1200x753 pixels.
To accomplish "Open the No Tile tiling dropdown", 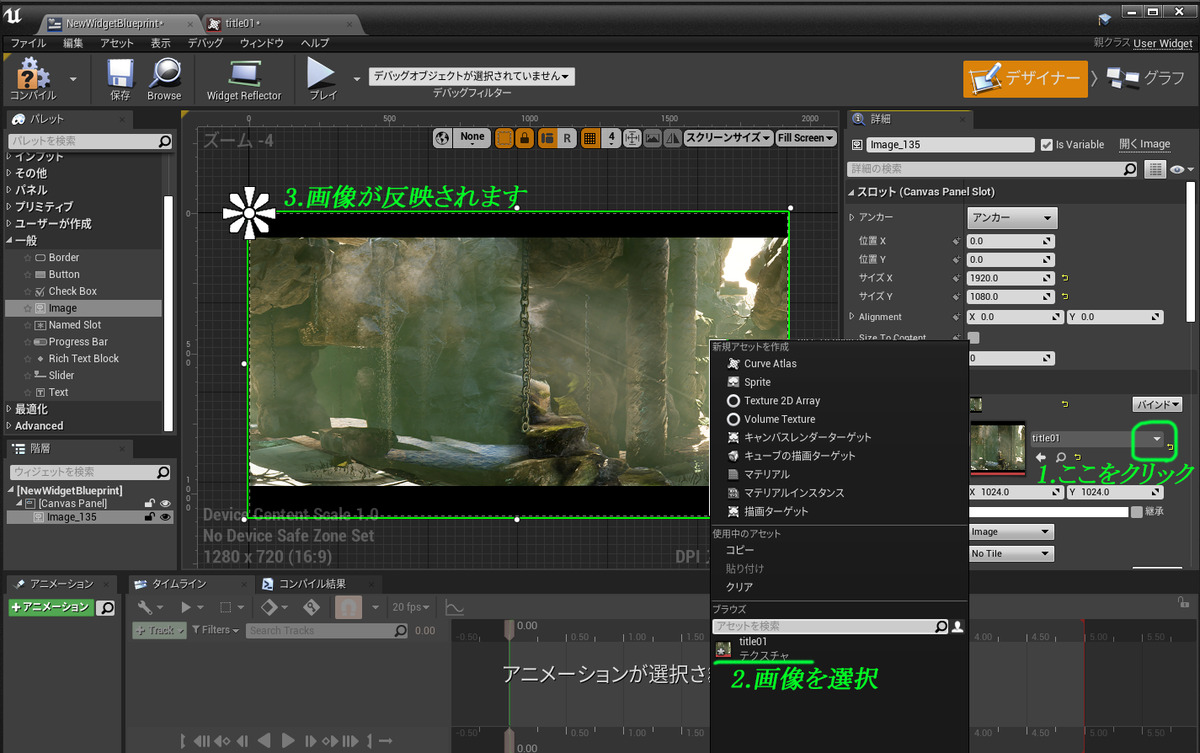I will pyautogui.click(x=1011, y=553).
